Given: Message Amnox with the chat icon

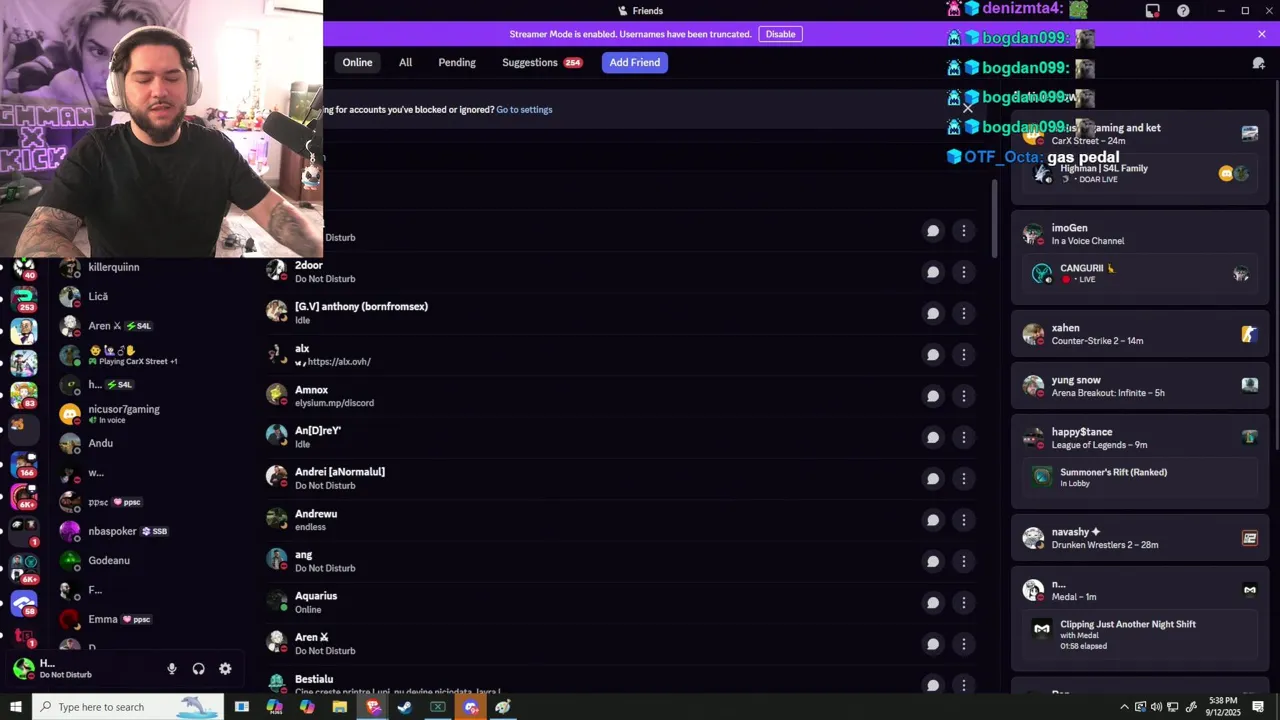Looking at the screenshot, I should [933, 396].
